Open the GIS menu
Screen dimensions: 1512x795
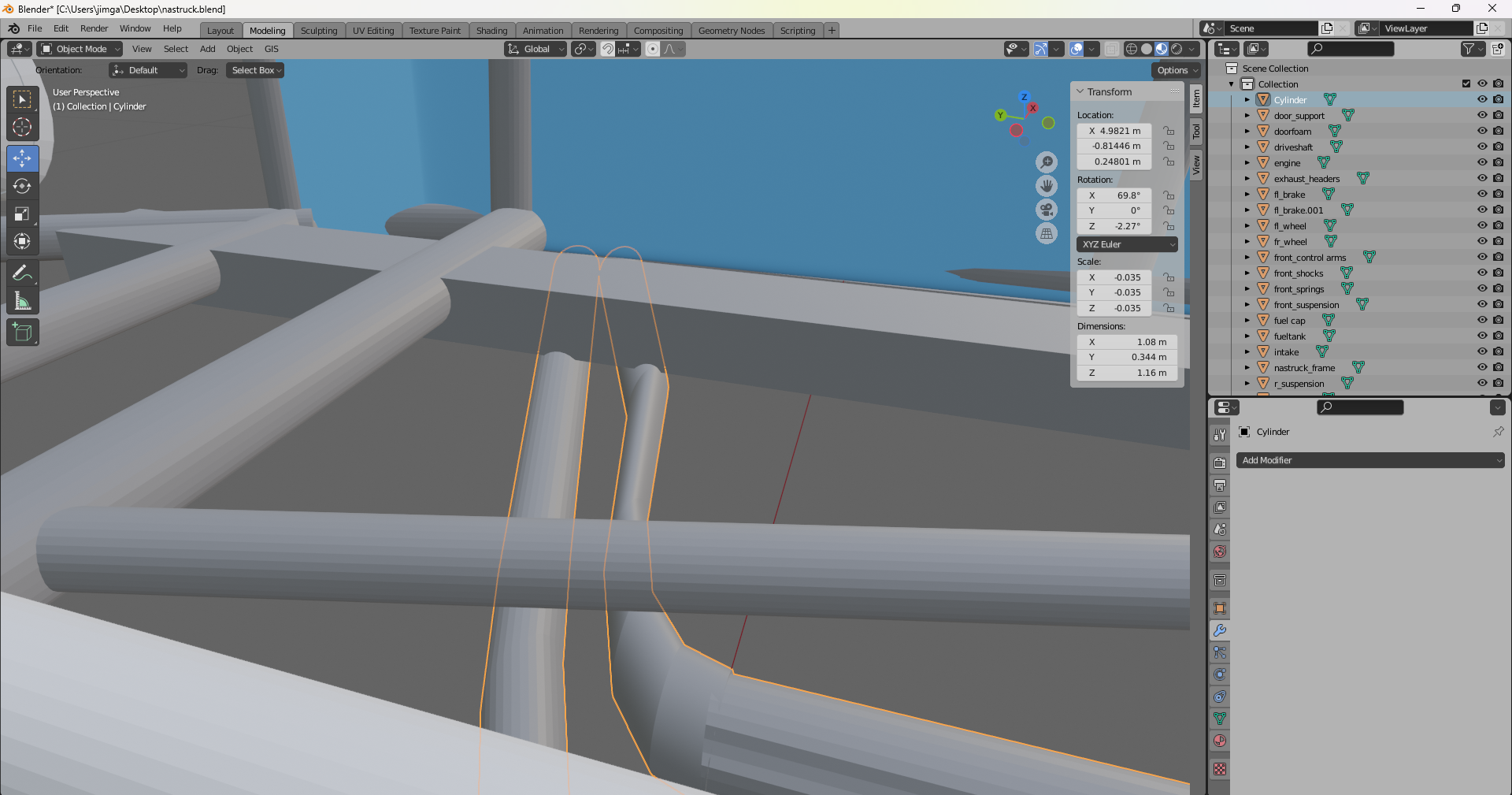click(271, 49)
